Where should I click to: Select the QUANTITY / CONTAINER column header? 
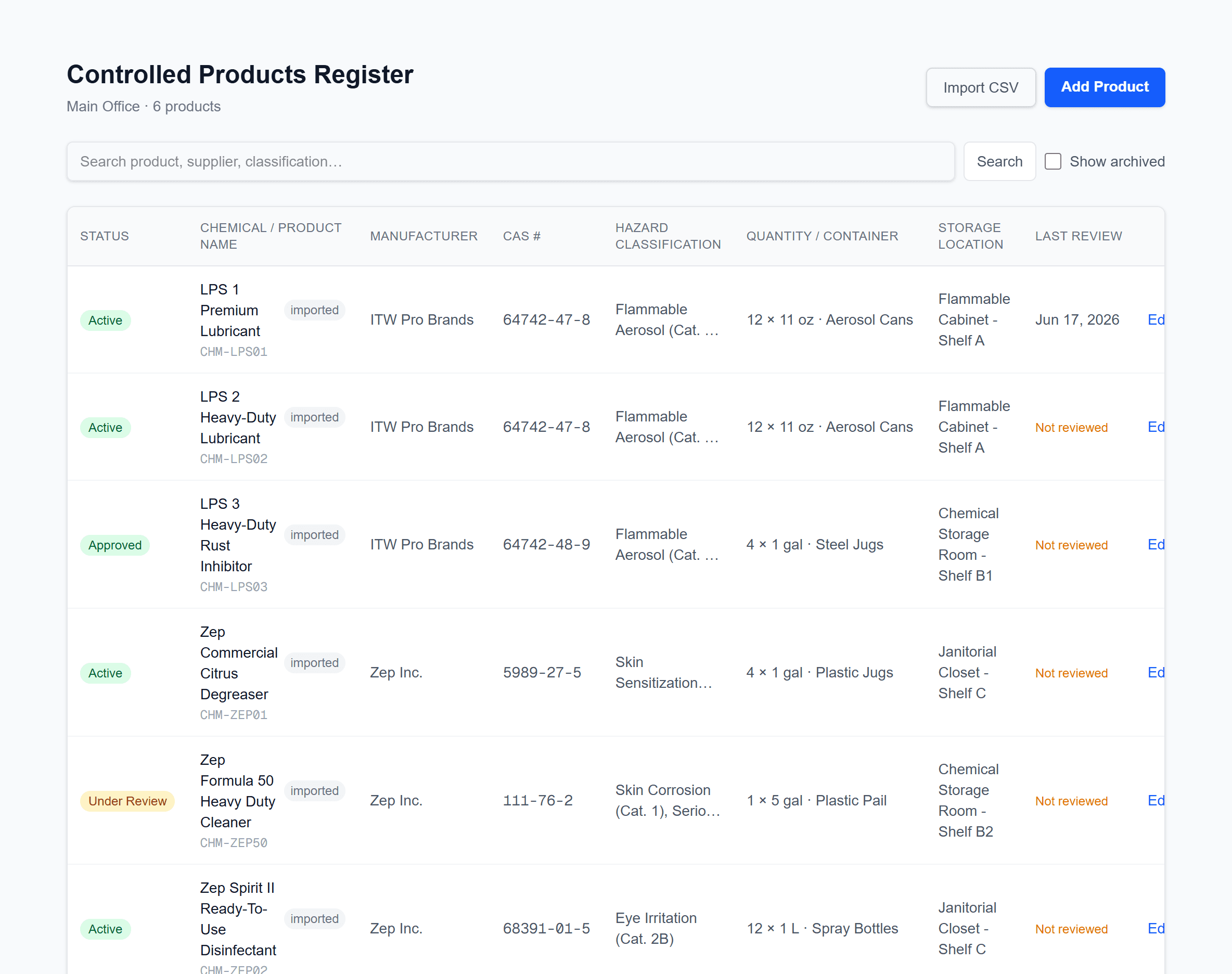pos(822,236)
